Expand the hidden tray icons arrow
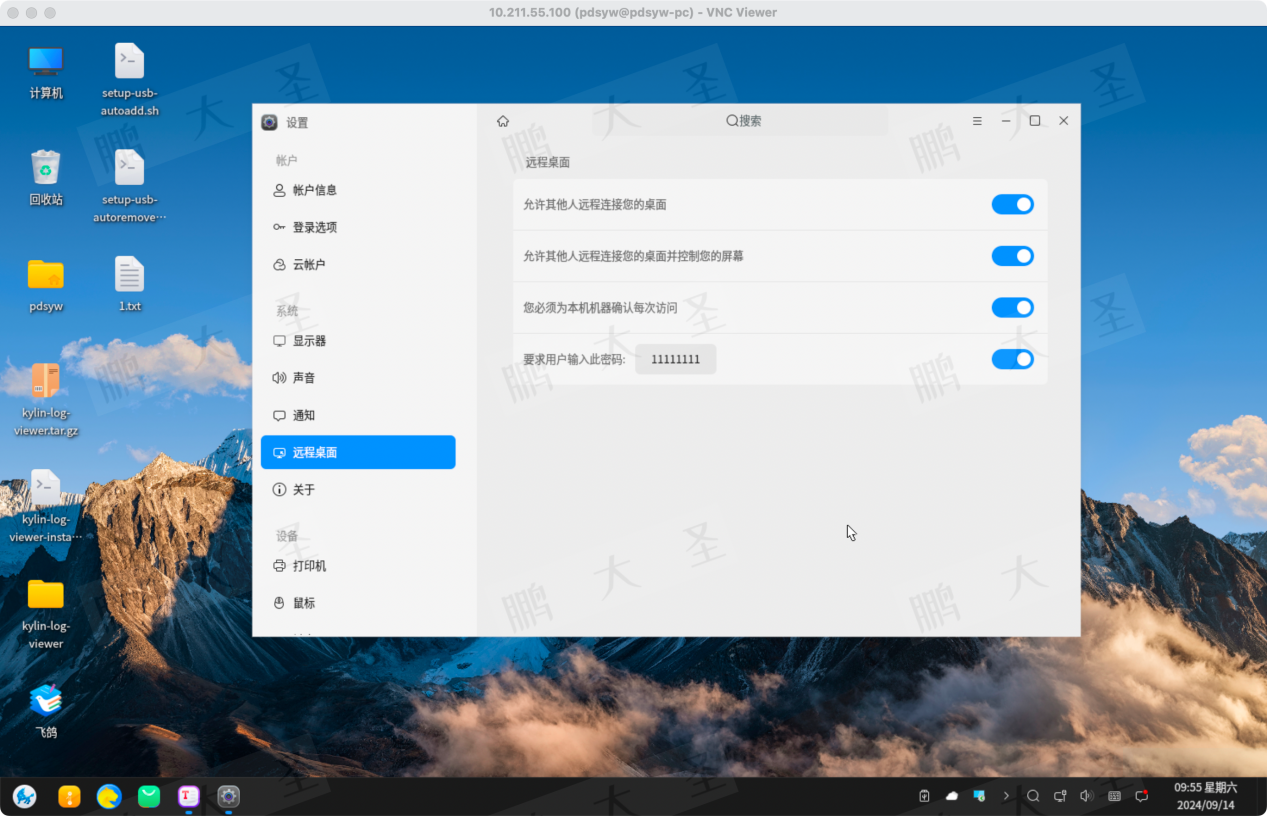 [1006, 796]
